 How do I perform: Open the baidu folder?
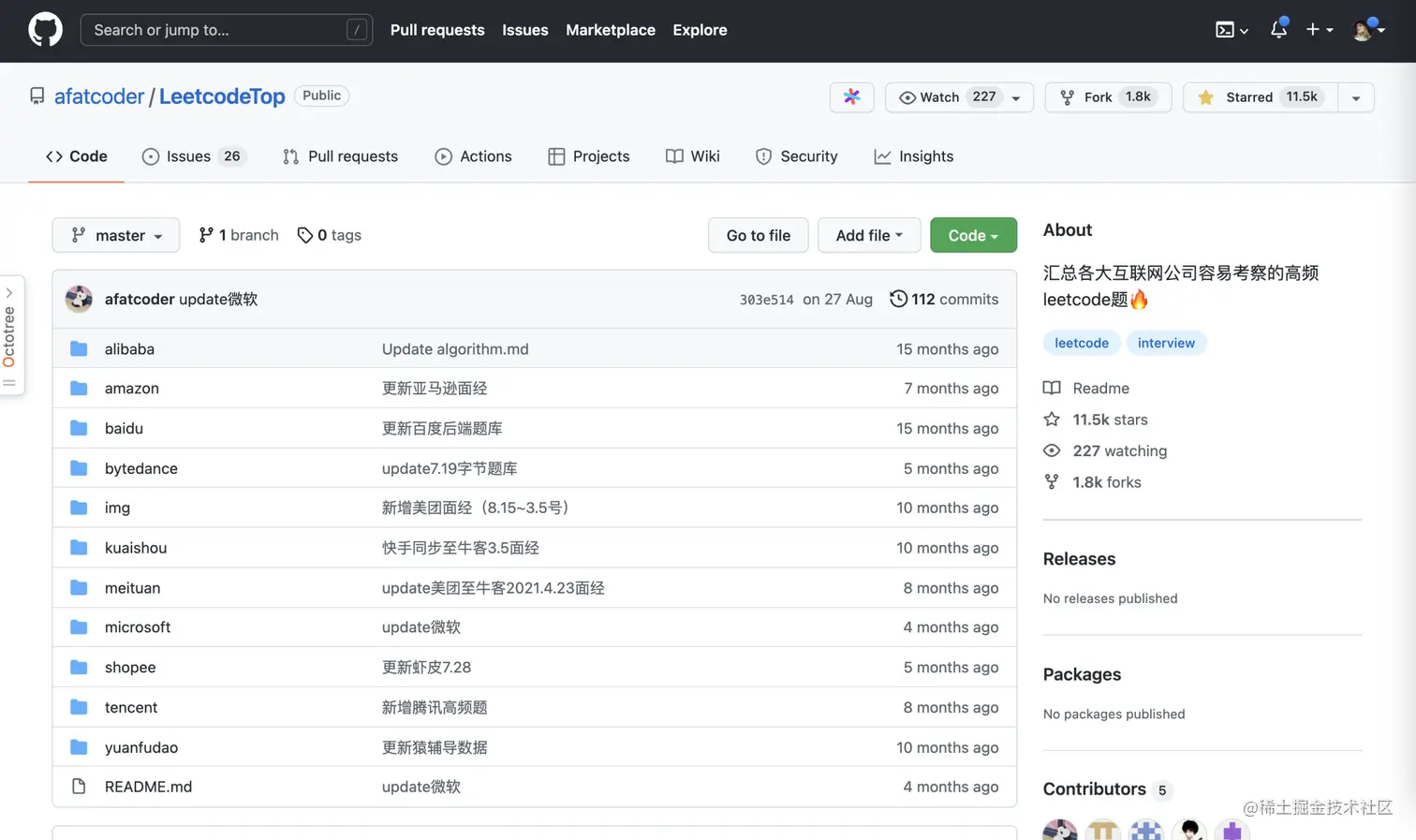pos(124,428)
